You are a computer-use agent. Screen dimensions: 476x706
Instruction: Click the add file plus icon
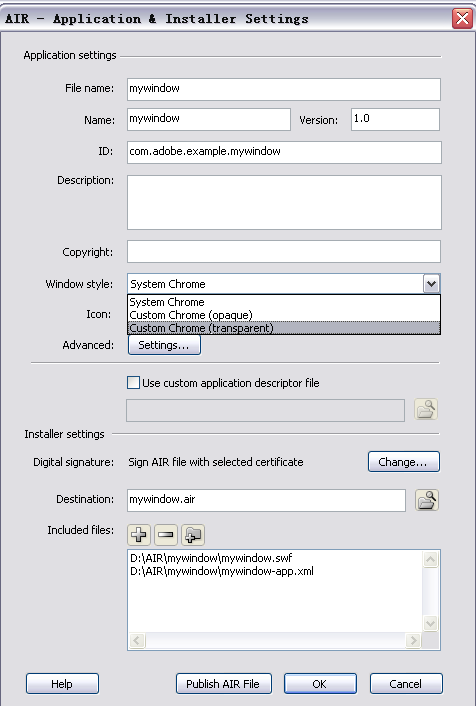click(x=139, y=534)
